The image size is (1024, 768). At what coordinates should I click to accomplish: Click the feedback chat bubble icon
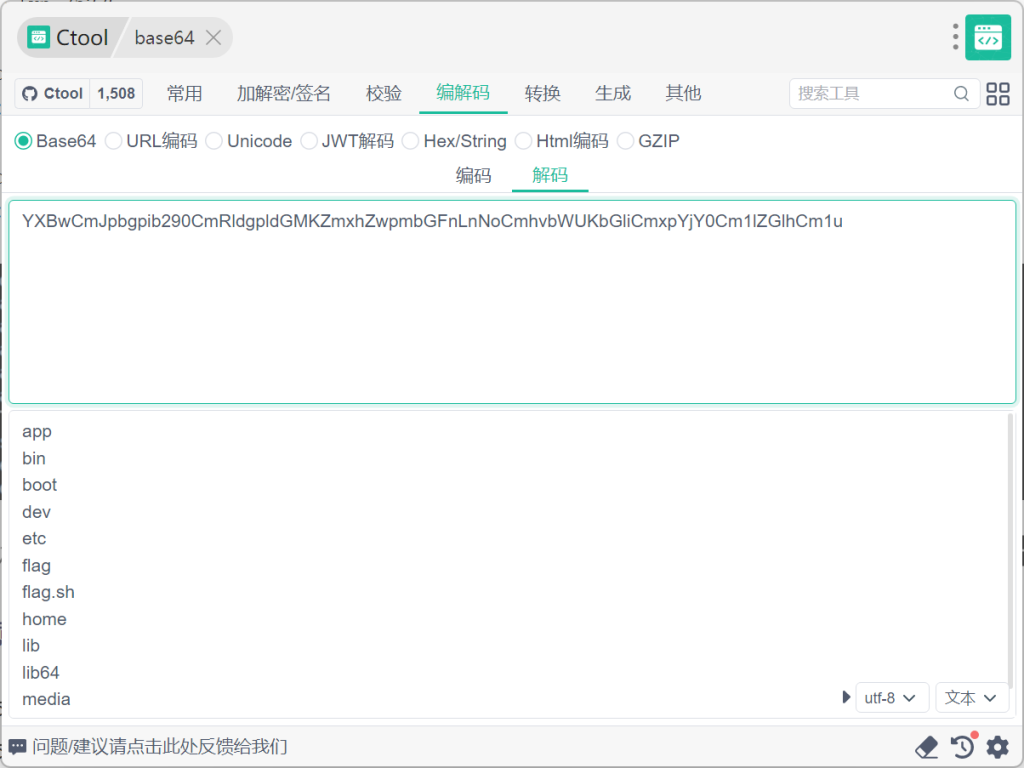tap(18, 747)
